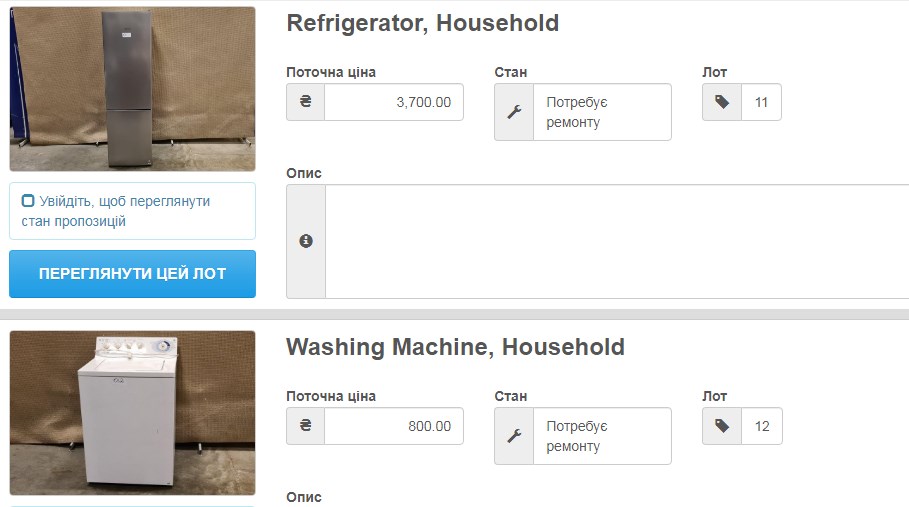Screen dimensions: 909x507
Task: Click info icon in refrigerator description box
Action: pos(306,241)
